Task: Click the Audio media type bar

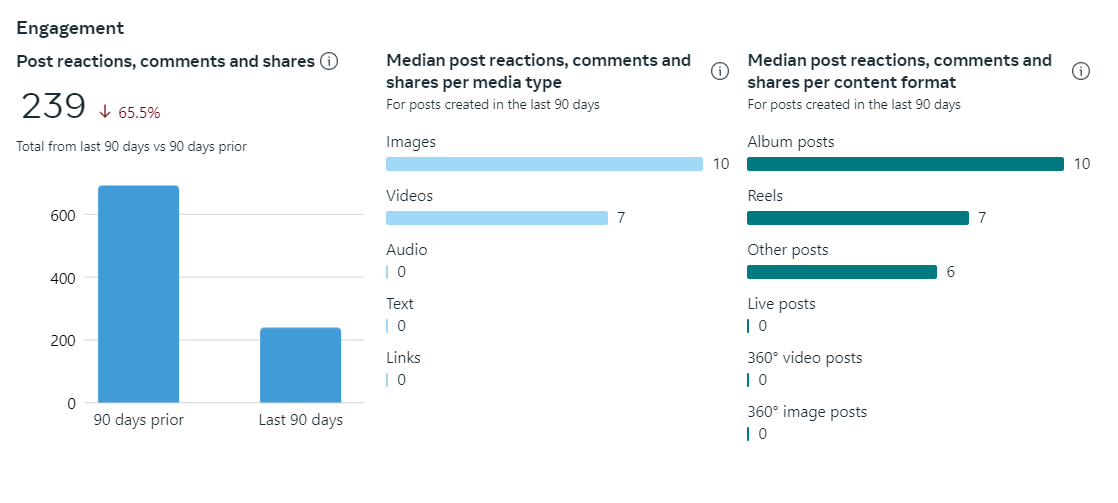Action: [x=387, y=272]
